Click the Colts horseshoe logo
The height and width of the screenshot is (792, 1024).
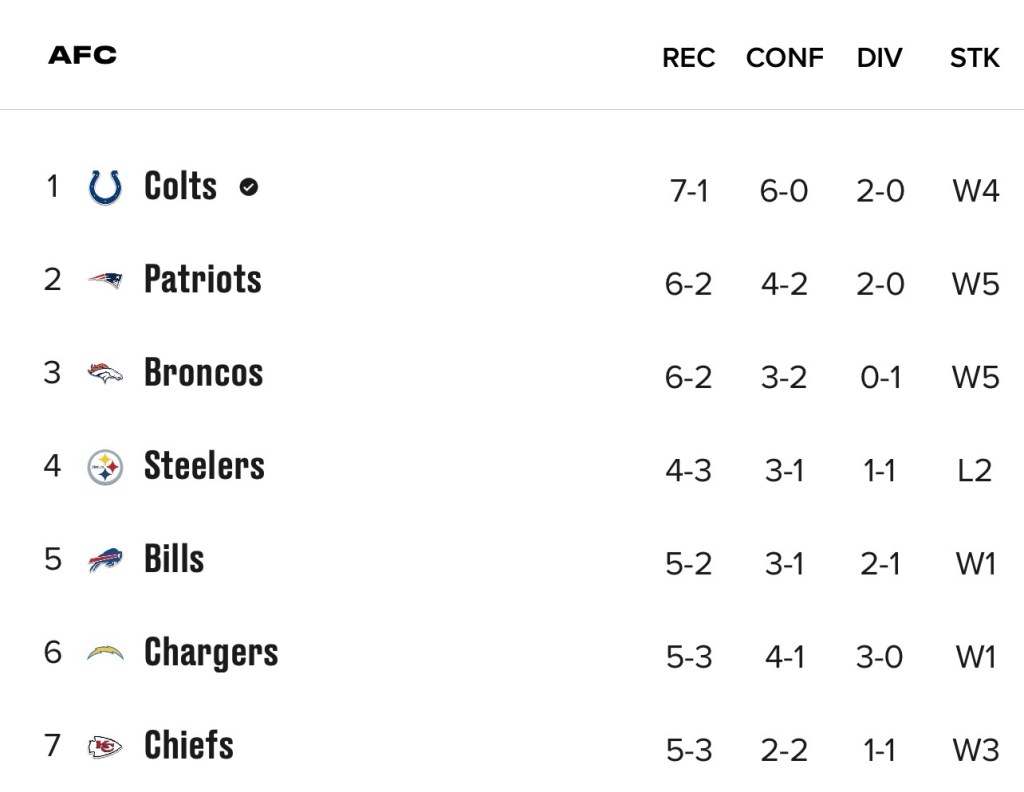pyautogui.click(x=105, y=187)
